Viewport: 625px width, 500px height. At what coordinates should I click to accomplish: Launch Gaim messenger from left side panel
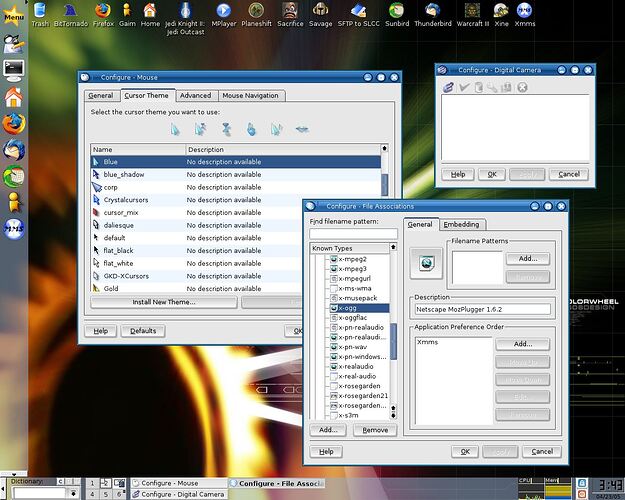(x=14, y=202)
